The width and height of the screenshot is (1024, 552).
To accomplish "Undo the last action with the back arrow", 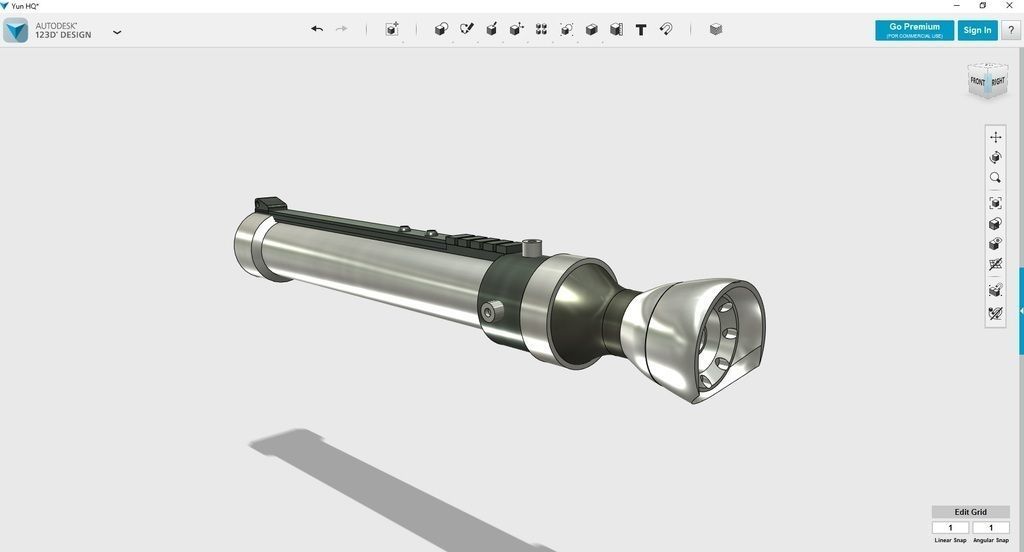I will (317, 29).
